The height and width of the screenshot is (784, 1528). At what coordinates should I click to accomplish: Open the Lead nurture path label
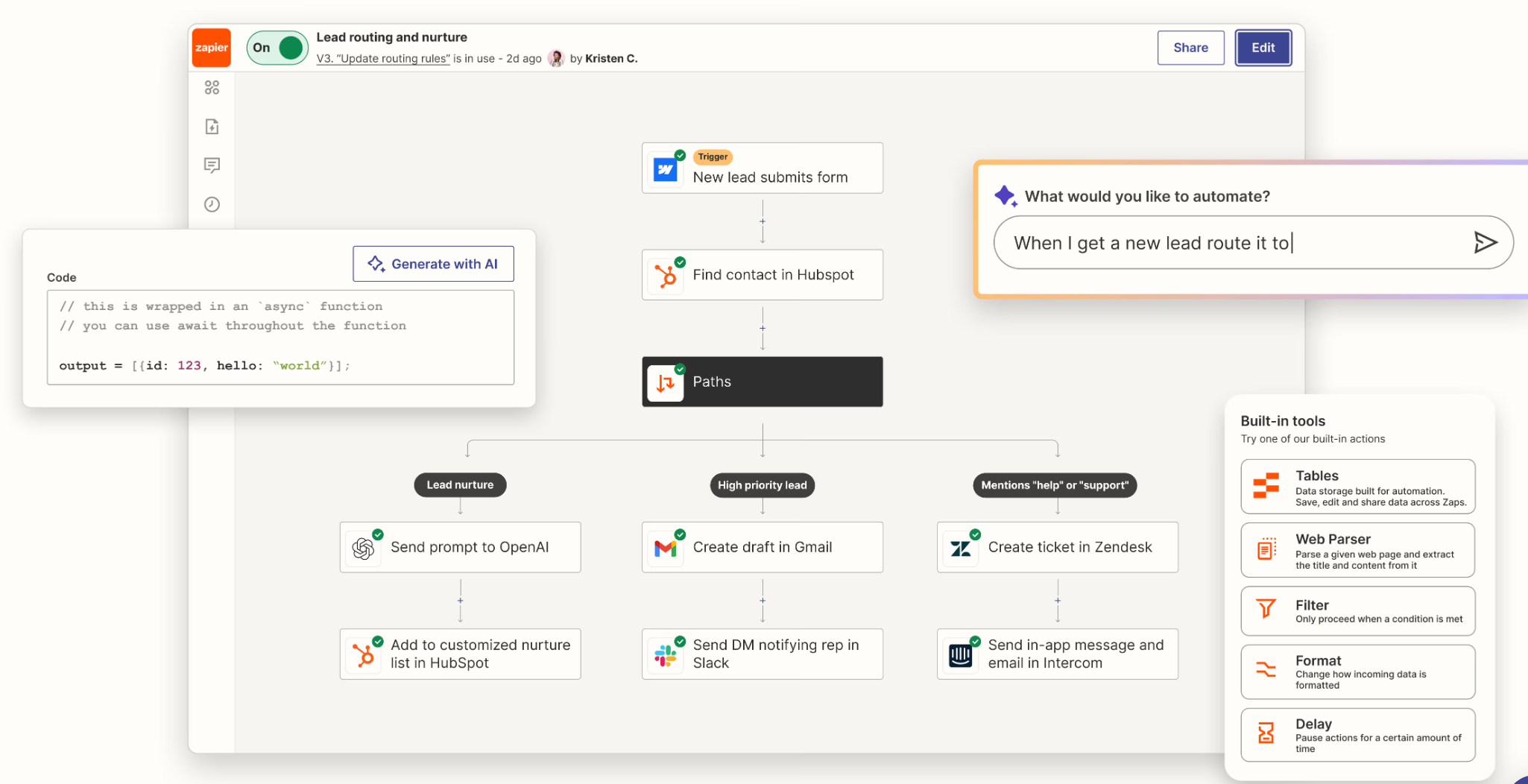[460, 485]
